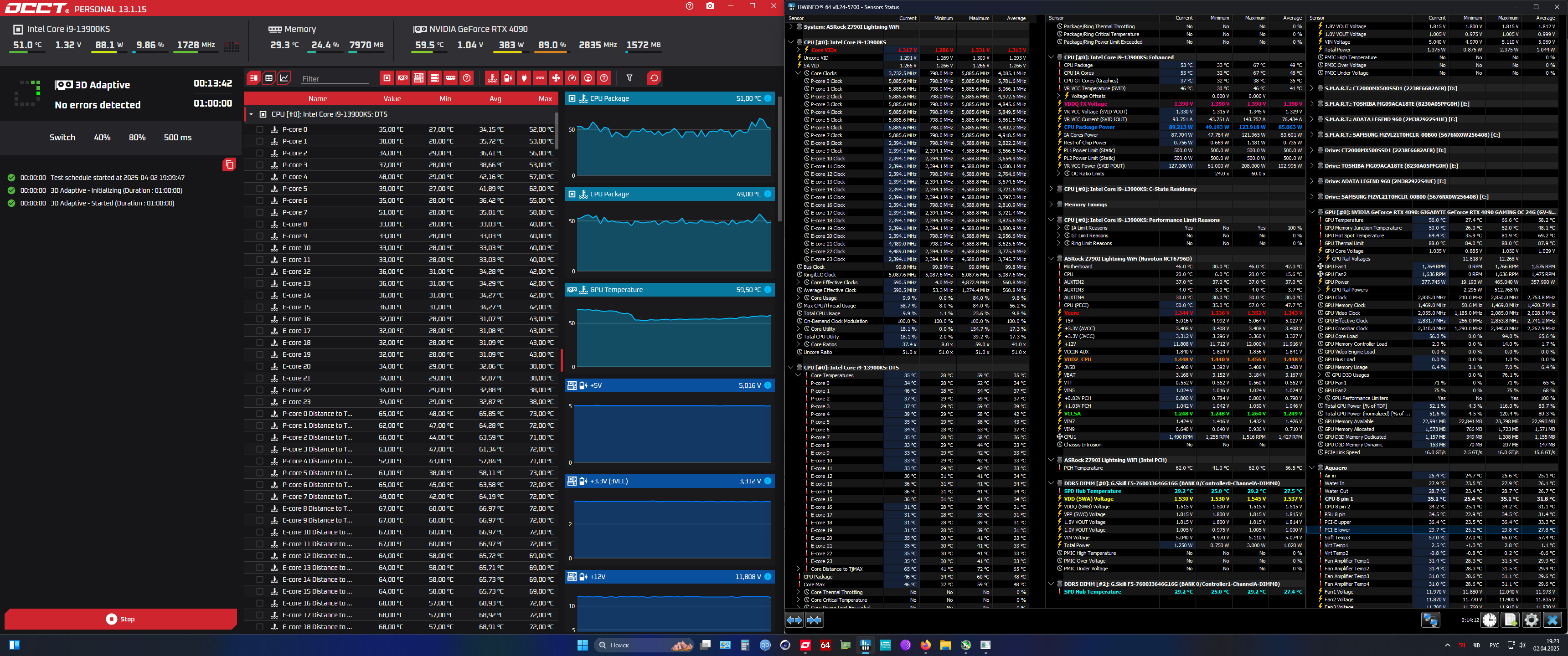Viewport: 1568px width, 656px height.
Task: Toggle checkbox for P-core 4 sensor
Action: (x=260, y=177)
